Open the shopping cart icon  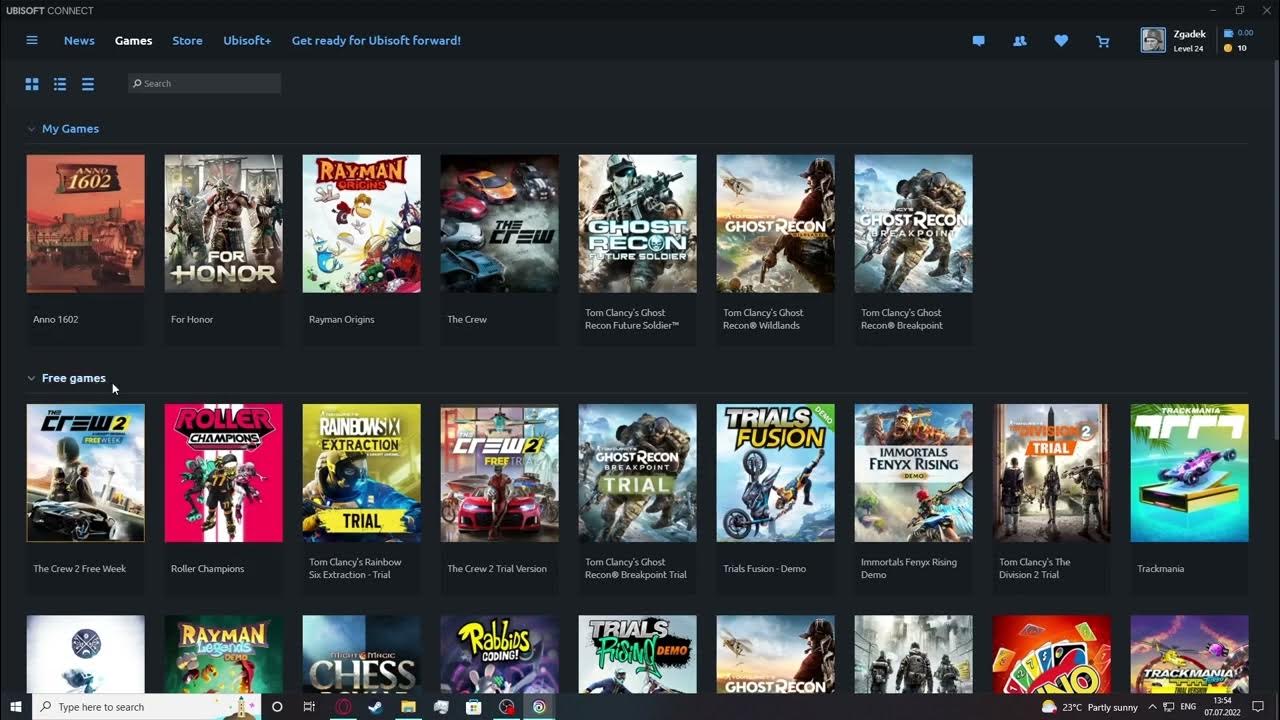click(1103, 41)
